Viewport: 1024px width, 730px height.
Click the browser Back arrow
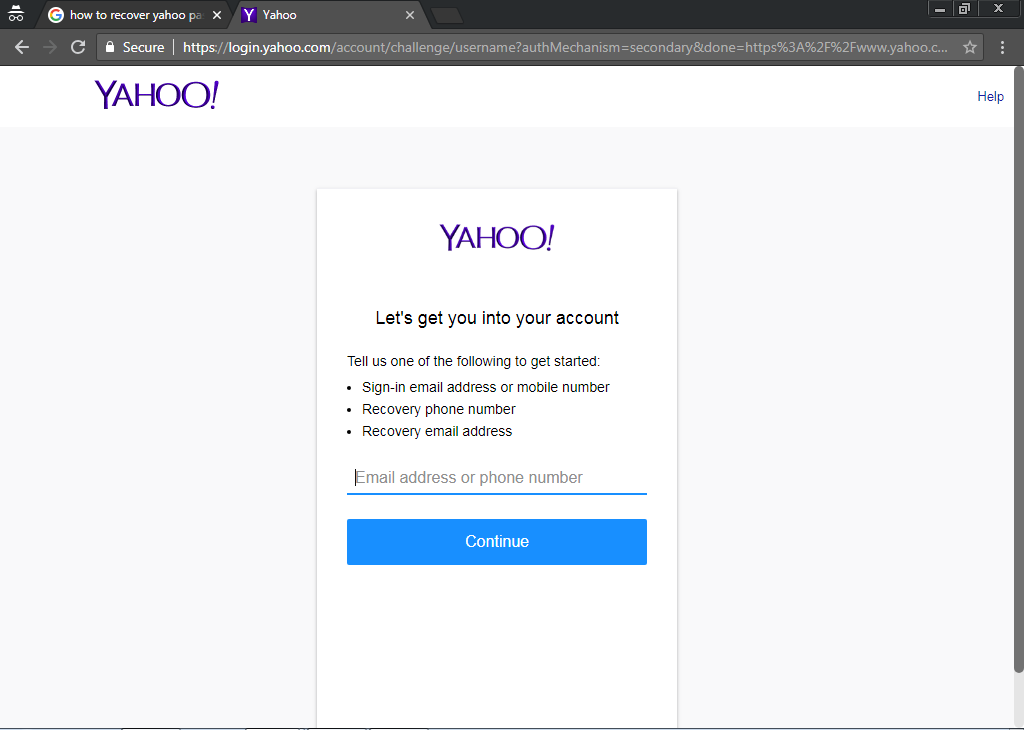22,47
